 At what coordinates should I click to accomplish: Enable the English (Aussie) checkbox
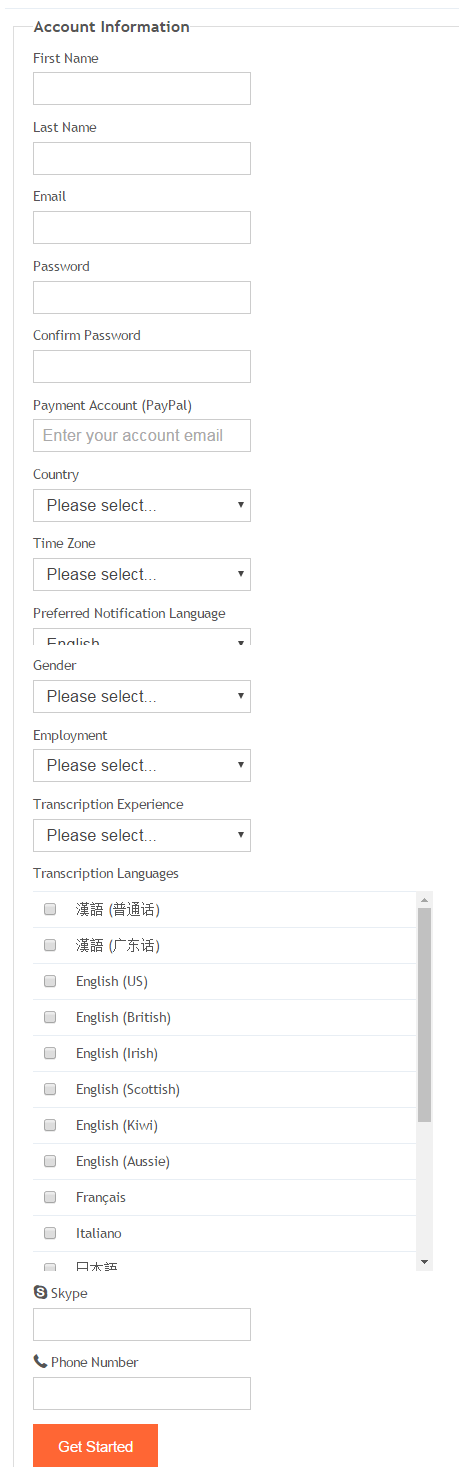(x=50, y=1161)
